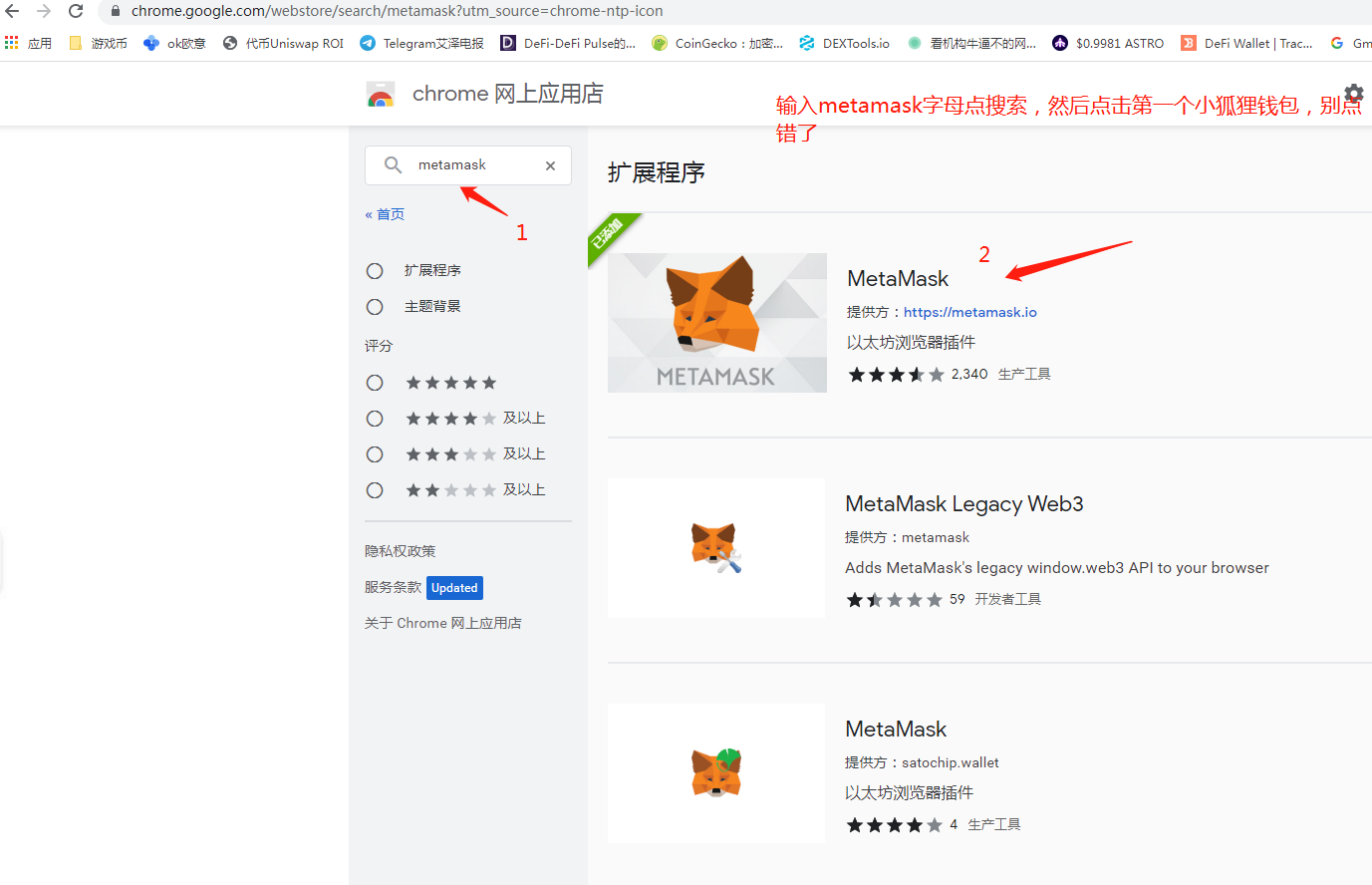
Task: Open the DEXTools.io bookmark
Action: [x=845, y=43]
